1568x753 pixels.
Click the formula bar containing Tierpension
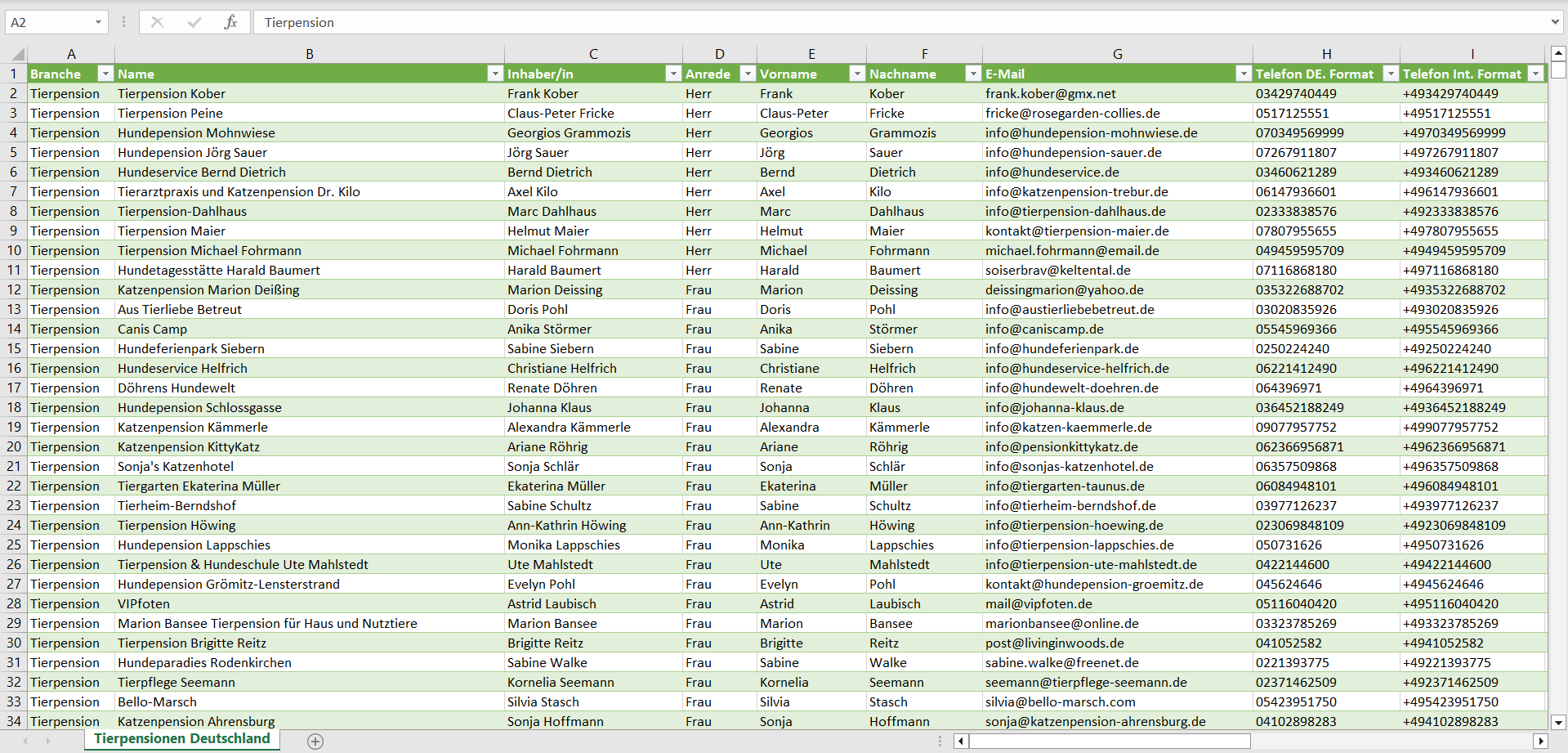click(899, 22)
